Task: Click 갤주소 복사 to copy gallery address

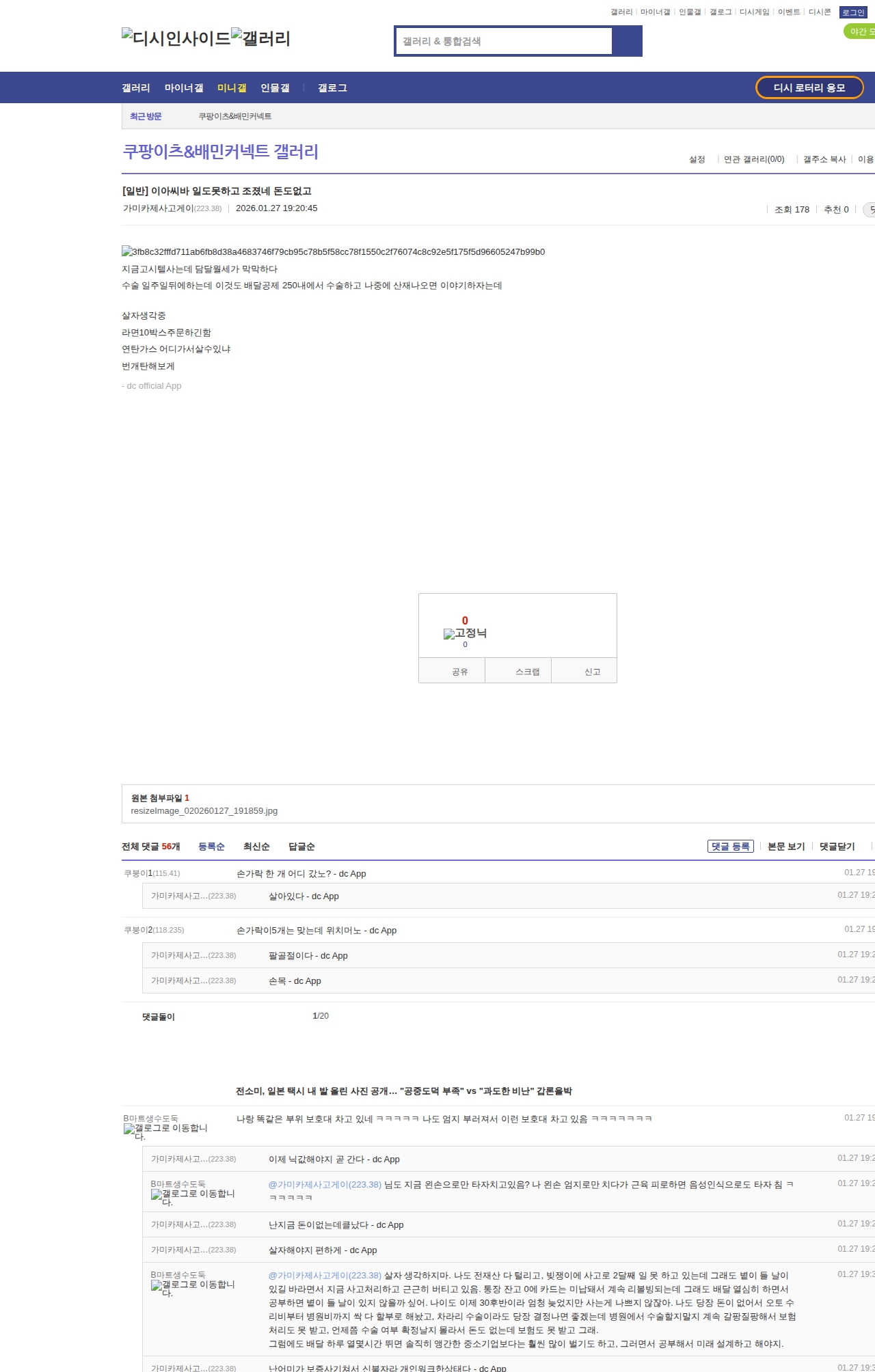Action: (824, 159)
